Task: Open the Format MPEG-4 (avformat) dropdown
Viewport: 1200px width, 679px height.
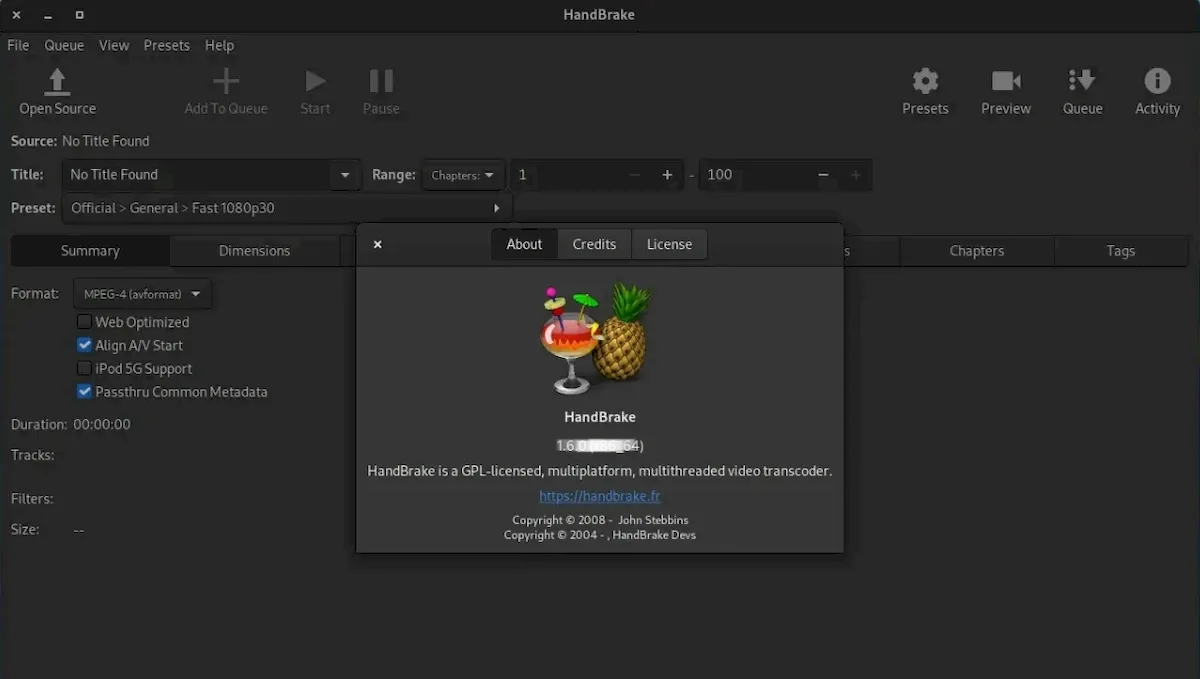Action: coord(142,294)
